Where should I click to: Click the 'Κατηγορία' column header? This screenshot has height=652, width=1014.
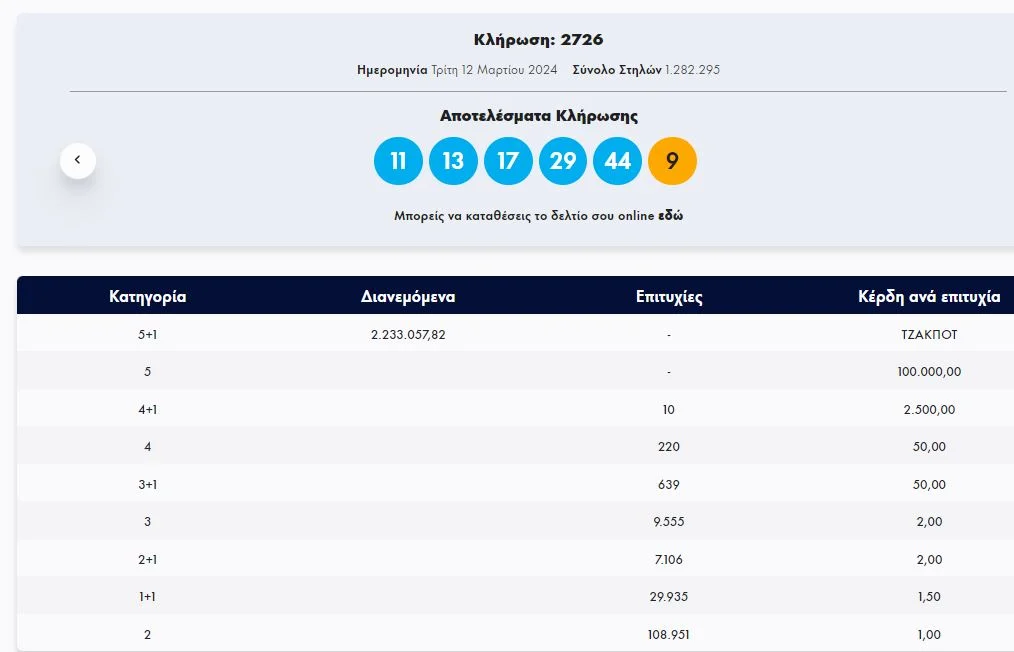click(147, 297)
